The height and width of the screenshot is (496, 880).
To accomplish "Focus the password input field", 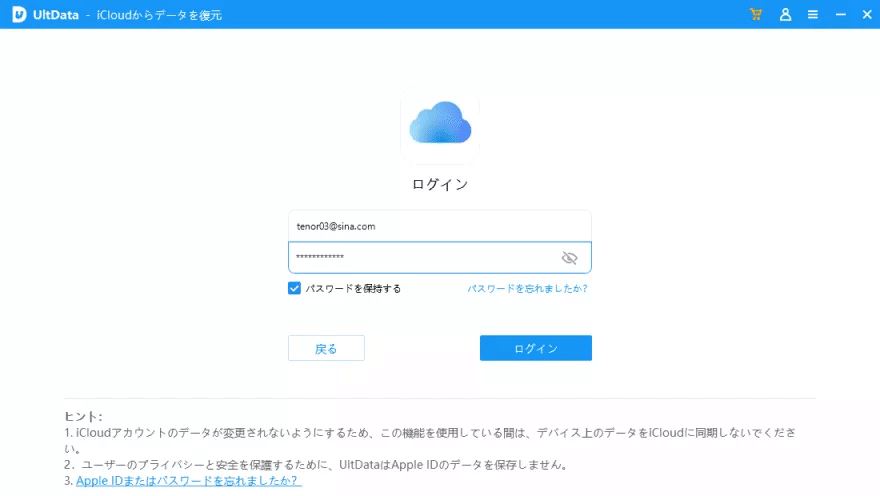I will (x=439, y=258).
